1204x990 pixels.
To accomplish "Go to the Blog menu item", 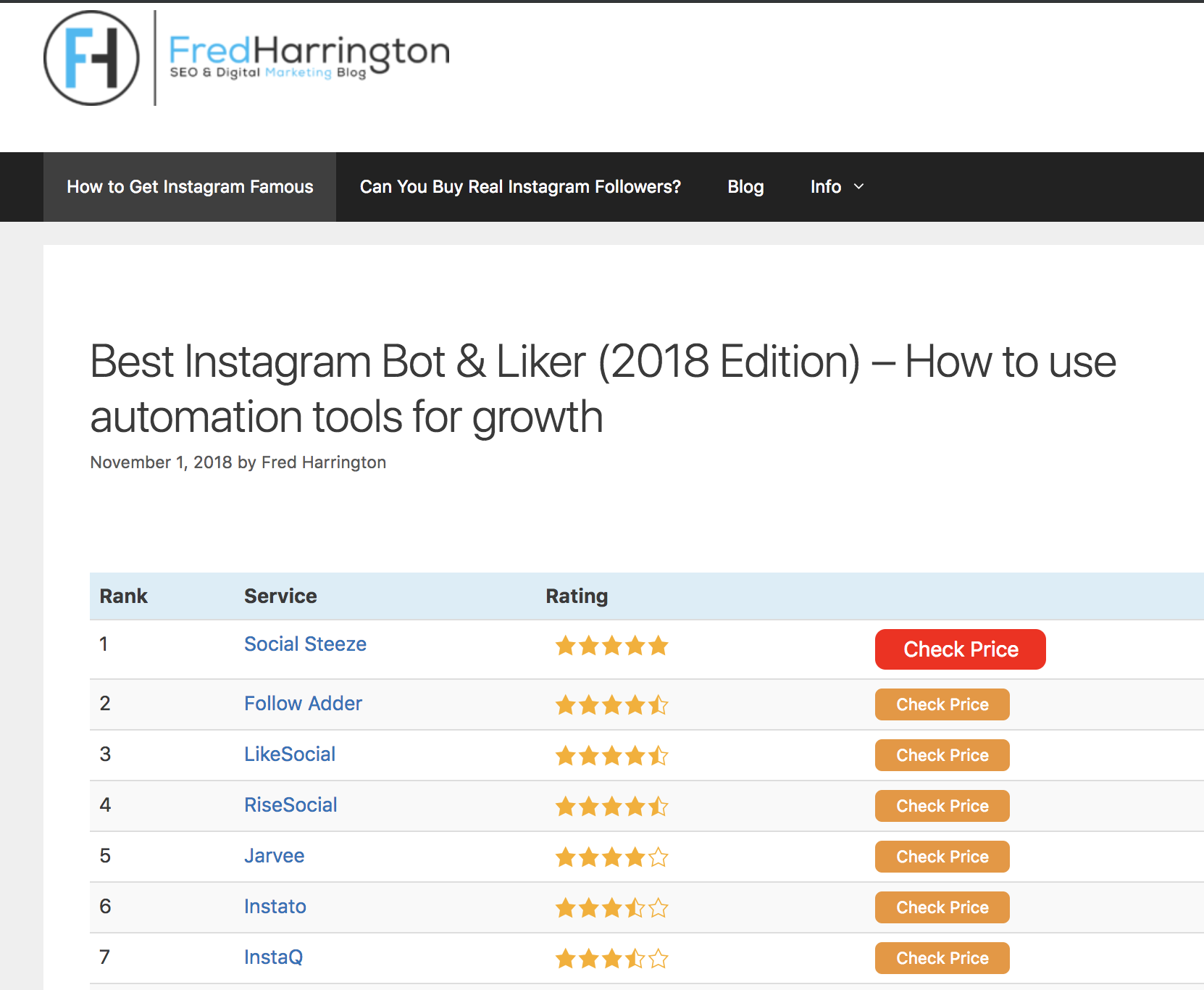I will [745, 187].
